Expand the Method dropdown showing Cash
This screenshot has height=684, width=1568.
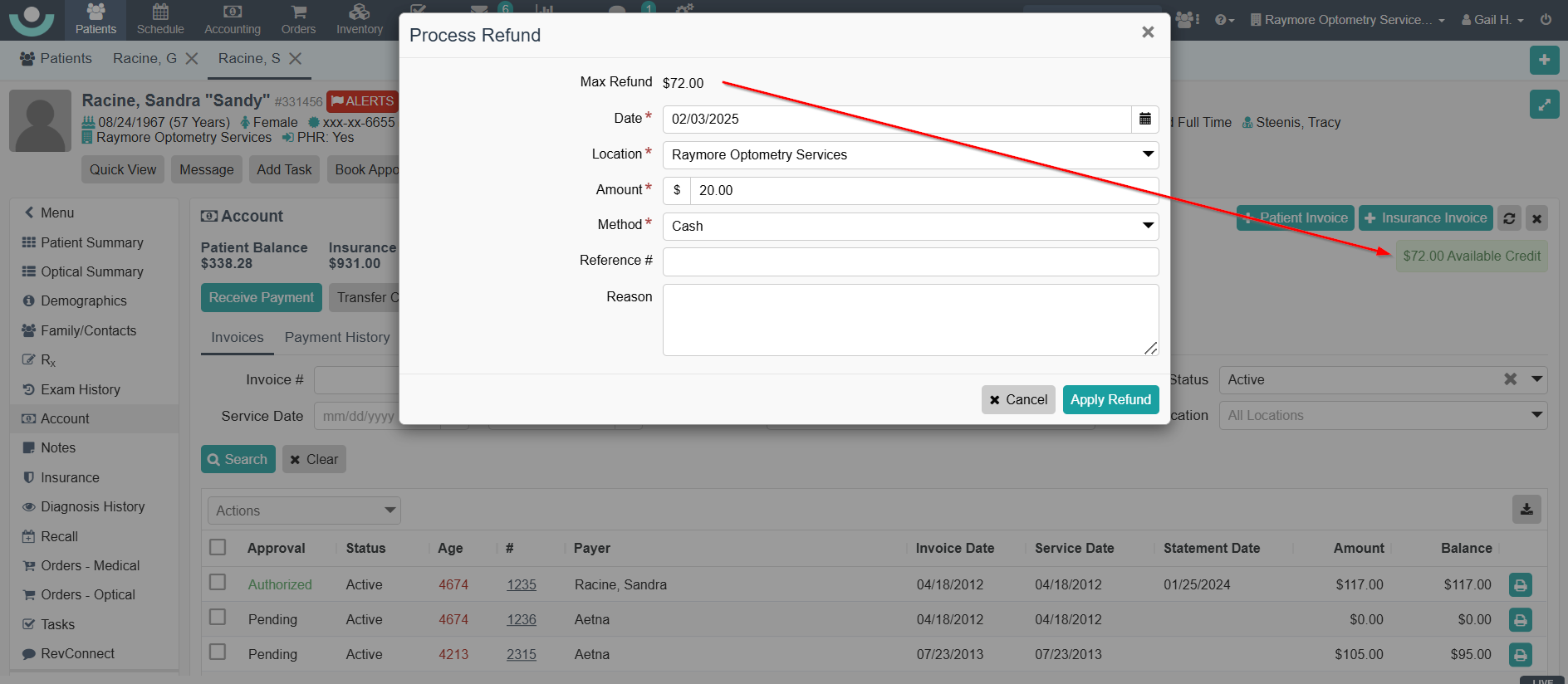point(910,226)
